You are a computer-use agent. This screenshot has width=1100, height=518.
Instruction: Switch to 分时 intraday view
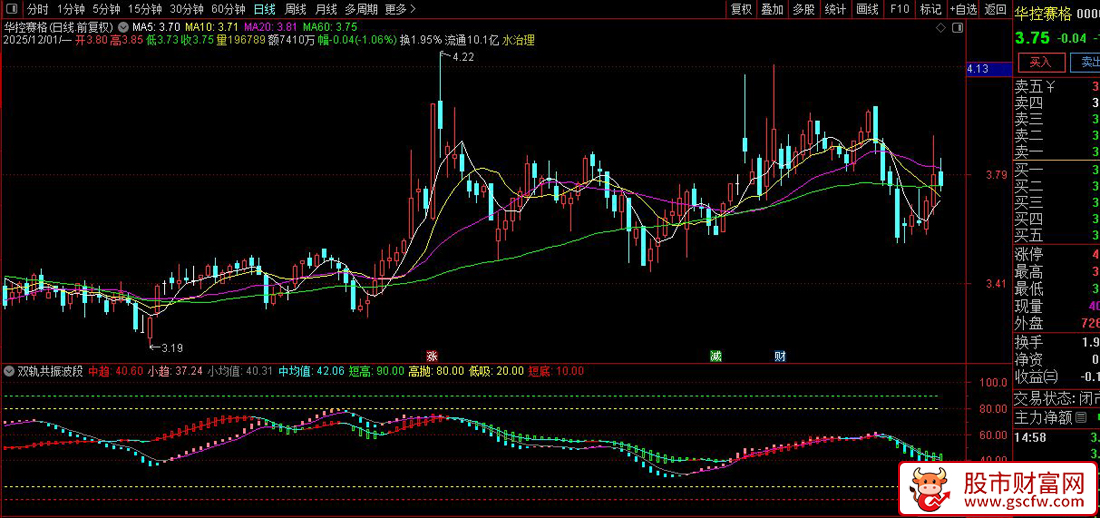tap(38, 9)
